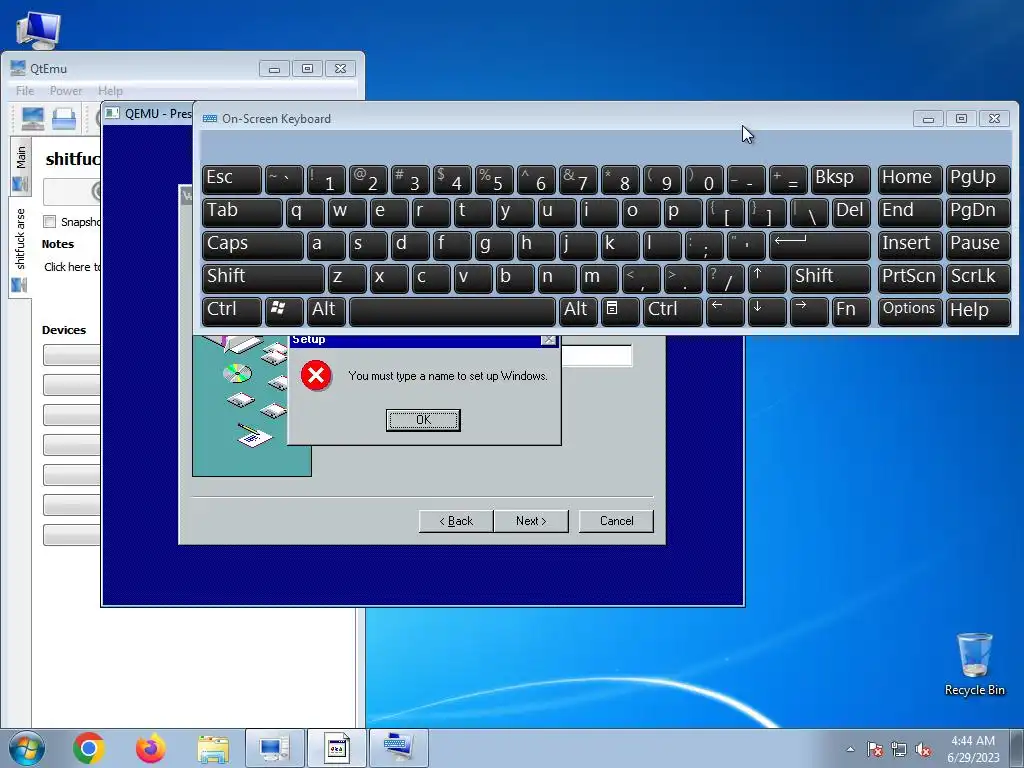This screenshot has height=768, width=1024.
Task: Tap the PgUp key
Action: (x=978, y=179)
